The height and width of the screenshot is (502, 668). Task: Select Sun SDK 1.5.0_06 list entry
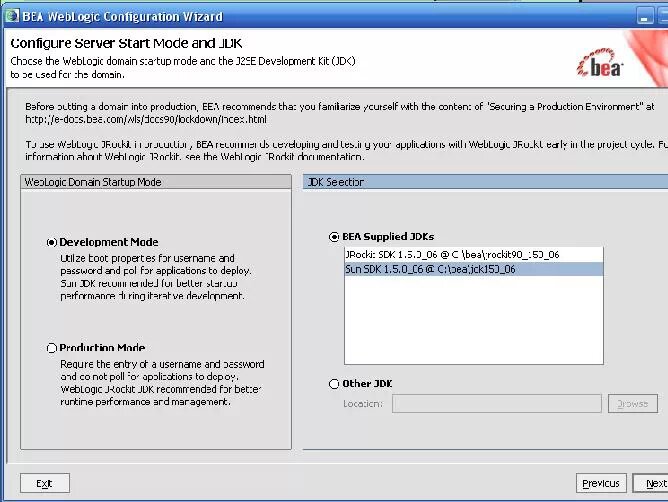[473, 269]
